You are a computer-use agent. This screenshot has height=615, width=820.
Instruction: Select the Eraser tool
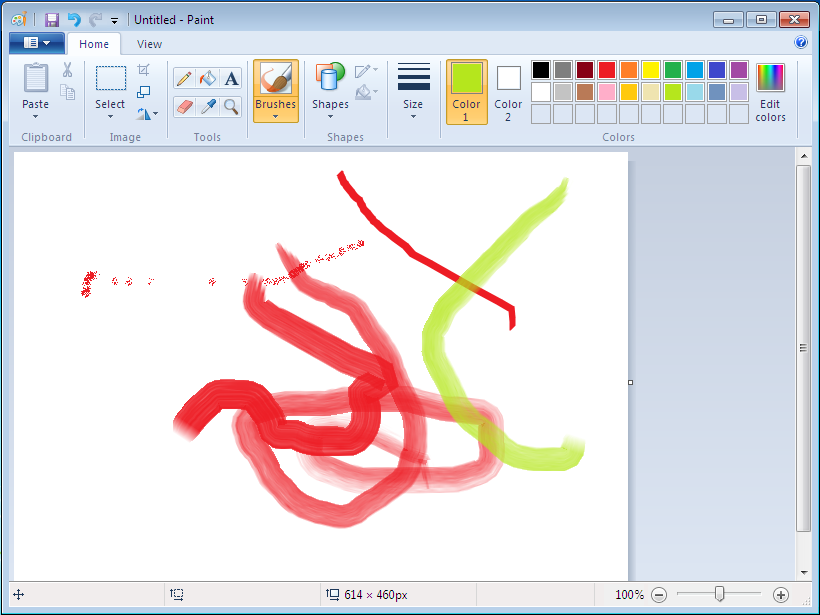[184, 106]
